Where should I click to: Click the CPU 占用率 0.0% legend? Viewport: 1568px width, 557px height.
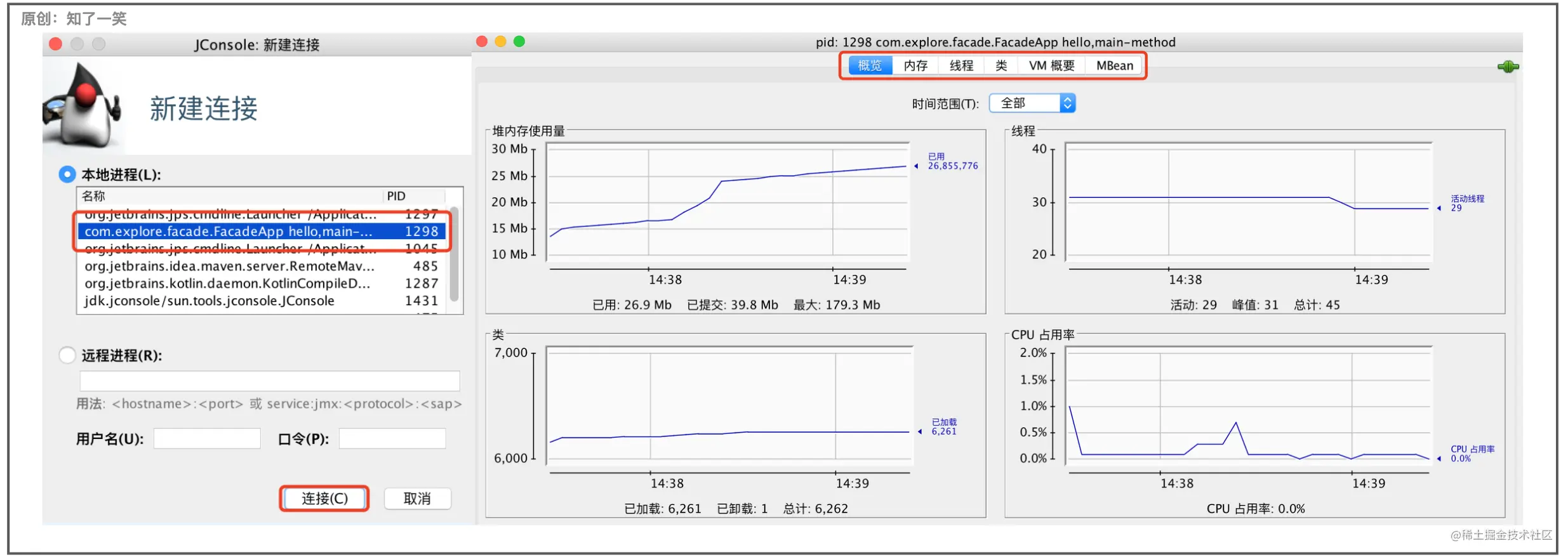tap(1472, 454)
